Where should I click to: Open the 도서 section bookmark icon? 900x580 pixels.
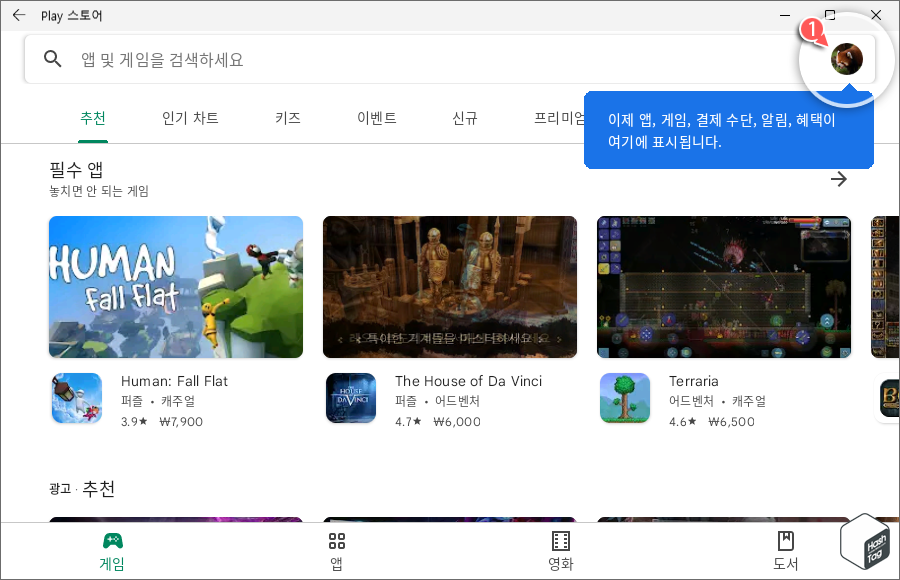[x=785, y=541]
